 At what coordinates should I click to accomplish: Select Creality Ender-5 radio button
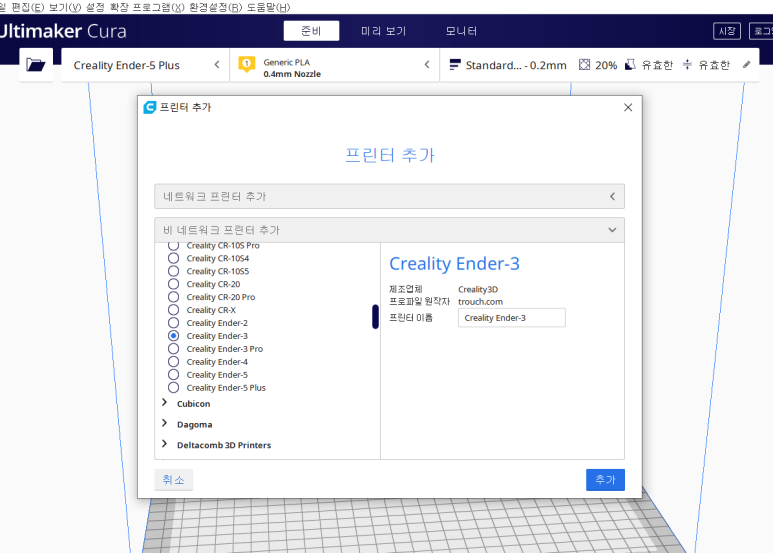pyautogui.click(x=174, y=375)
